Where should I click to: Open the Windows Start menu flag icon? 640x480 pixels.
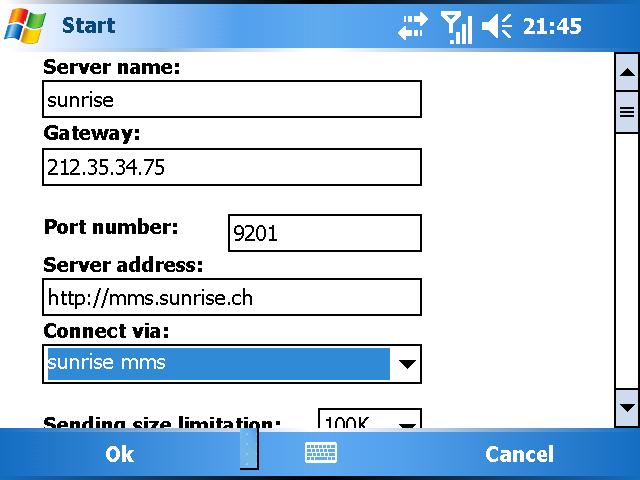[x=25, y=26]
